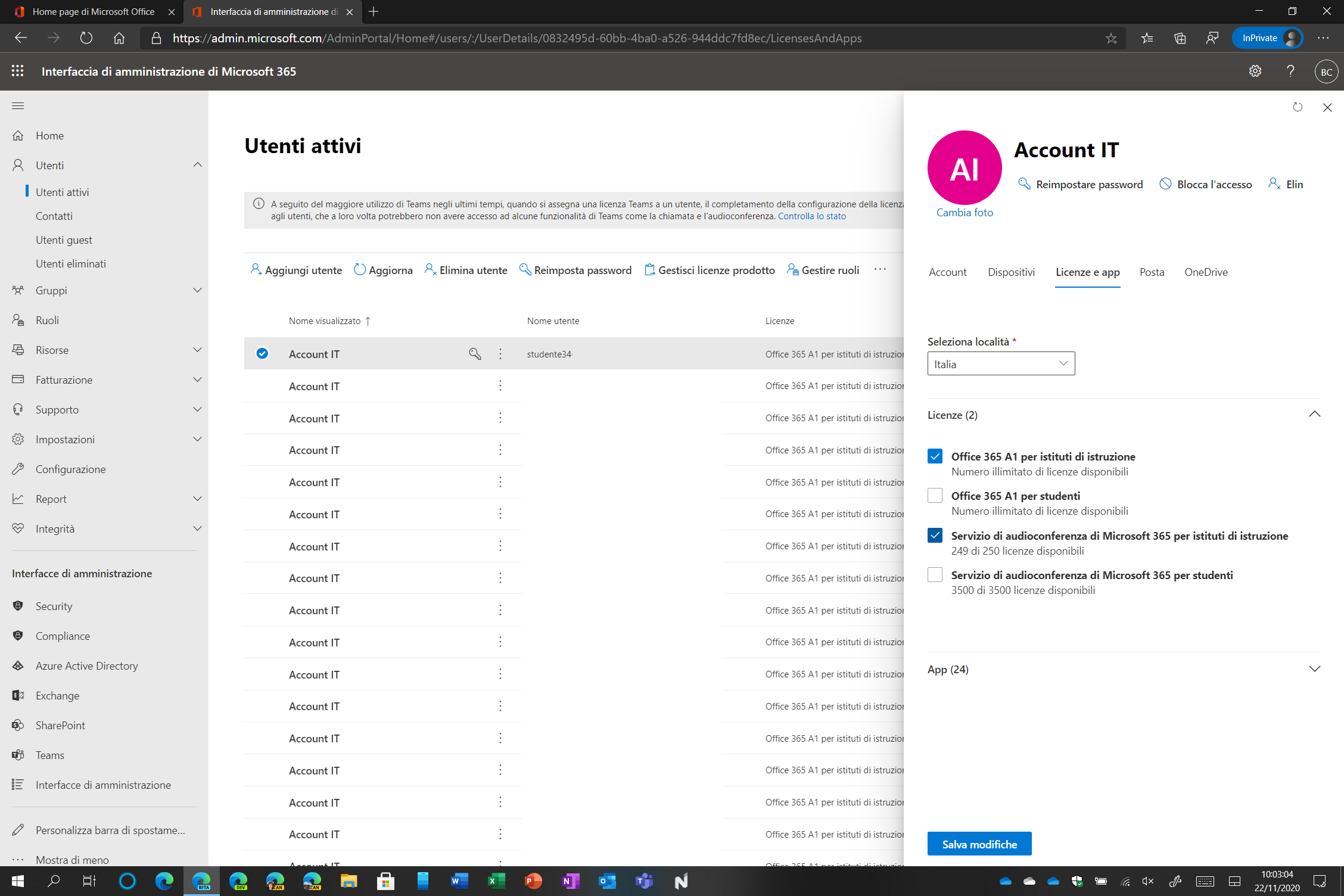Click the info icon in Teams notice
Screen dimensions: 1344x896
click(x=259, y=204)
